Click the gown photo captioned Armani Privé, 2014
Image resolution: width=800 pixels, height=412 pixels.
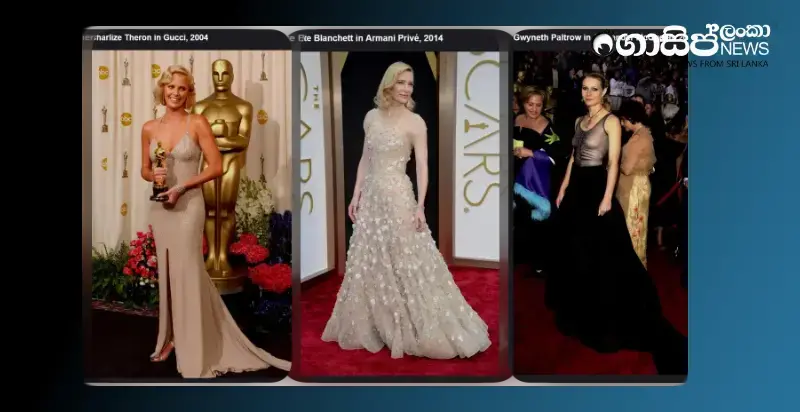point(399,214)
